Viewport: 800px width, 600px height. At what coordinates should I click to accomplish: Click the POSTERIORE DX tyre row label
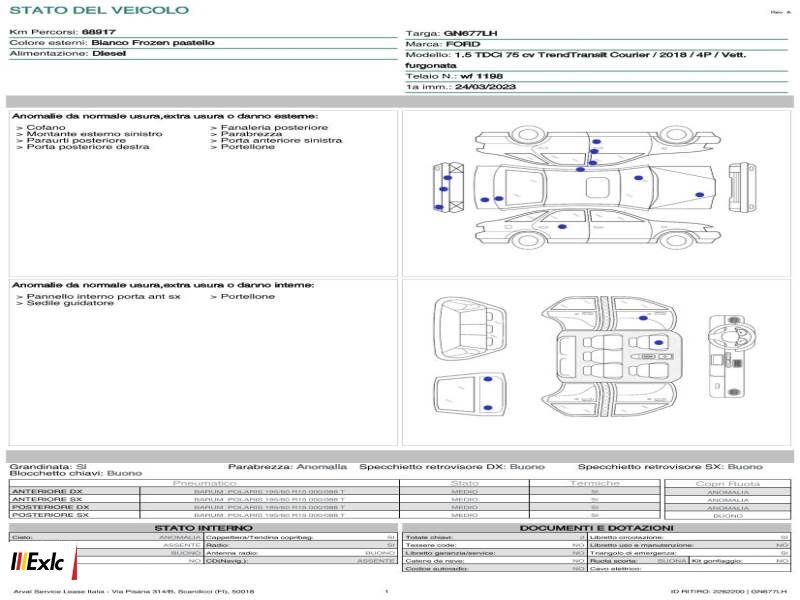(51, 507)
